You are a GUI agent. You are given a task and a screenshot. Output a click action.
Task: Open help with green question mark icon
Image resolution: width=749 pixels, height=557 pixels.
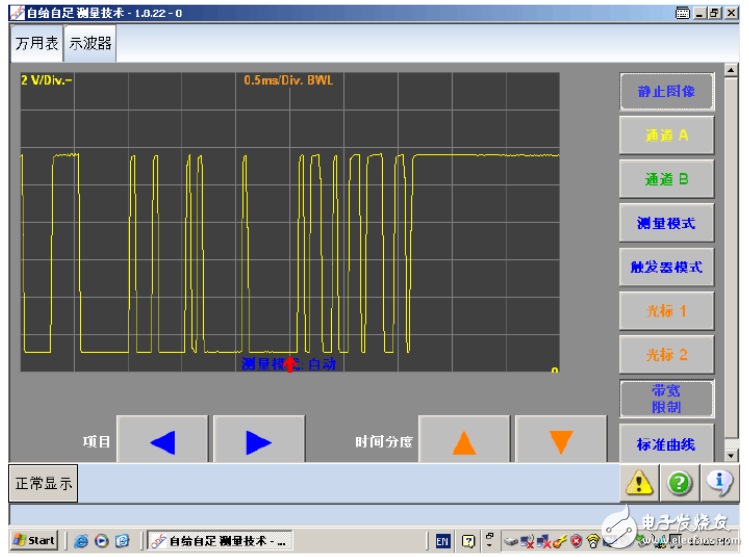(680, 483)
